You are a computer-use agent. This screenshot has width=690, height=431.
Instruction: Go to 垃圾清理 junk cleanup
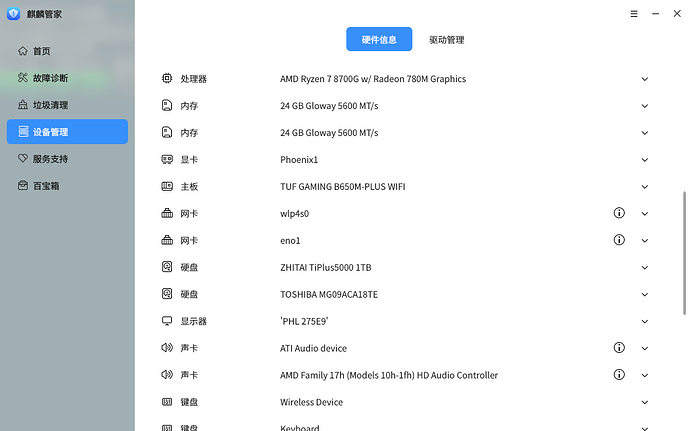click(67, 105)
